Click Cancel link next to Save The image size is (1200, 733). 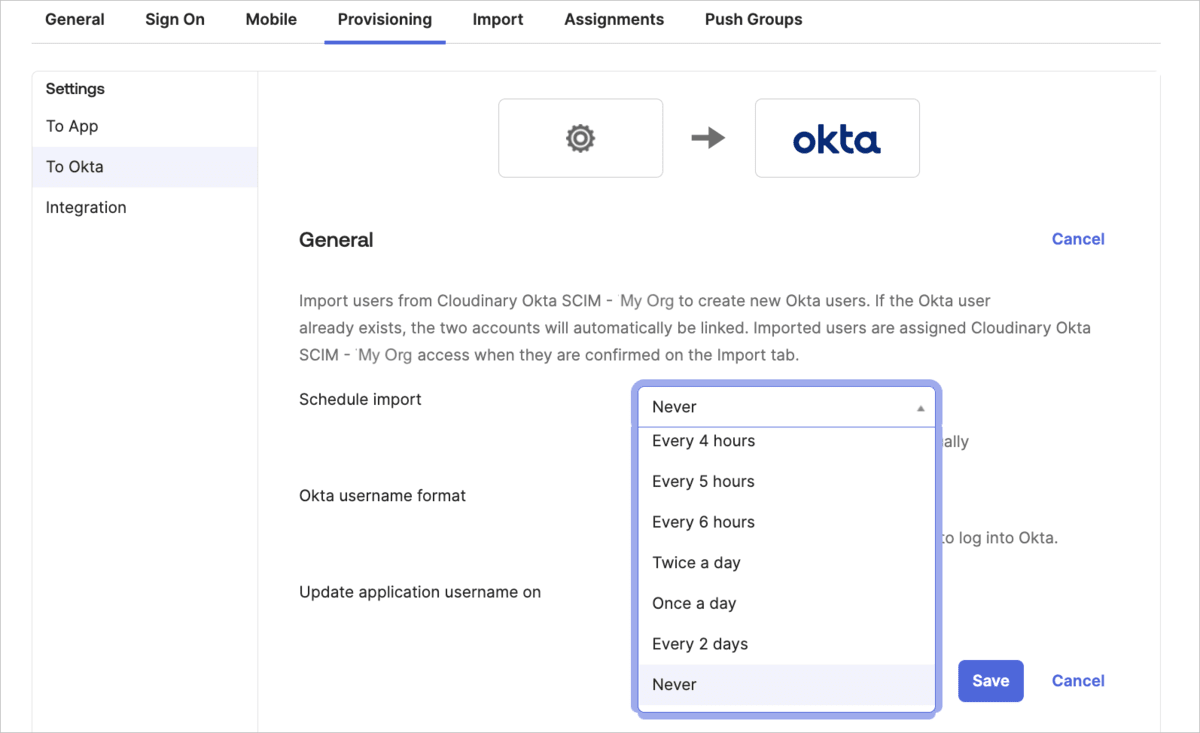click(1078, 681)
